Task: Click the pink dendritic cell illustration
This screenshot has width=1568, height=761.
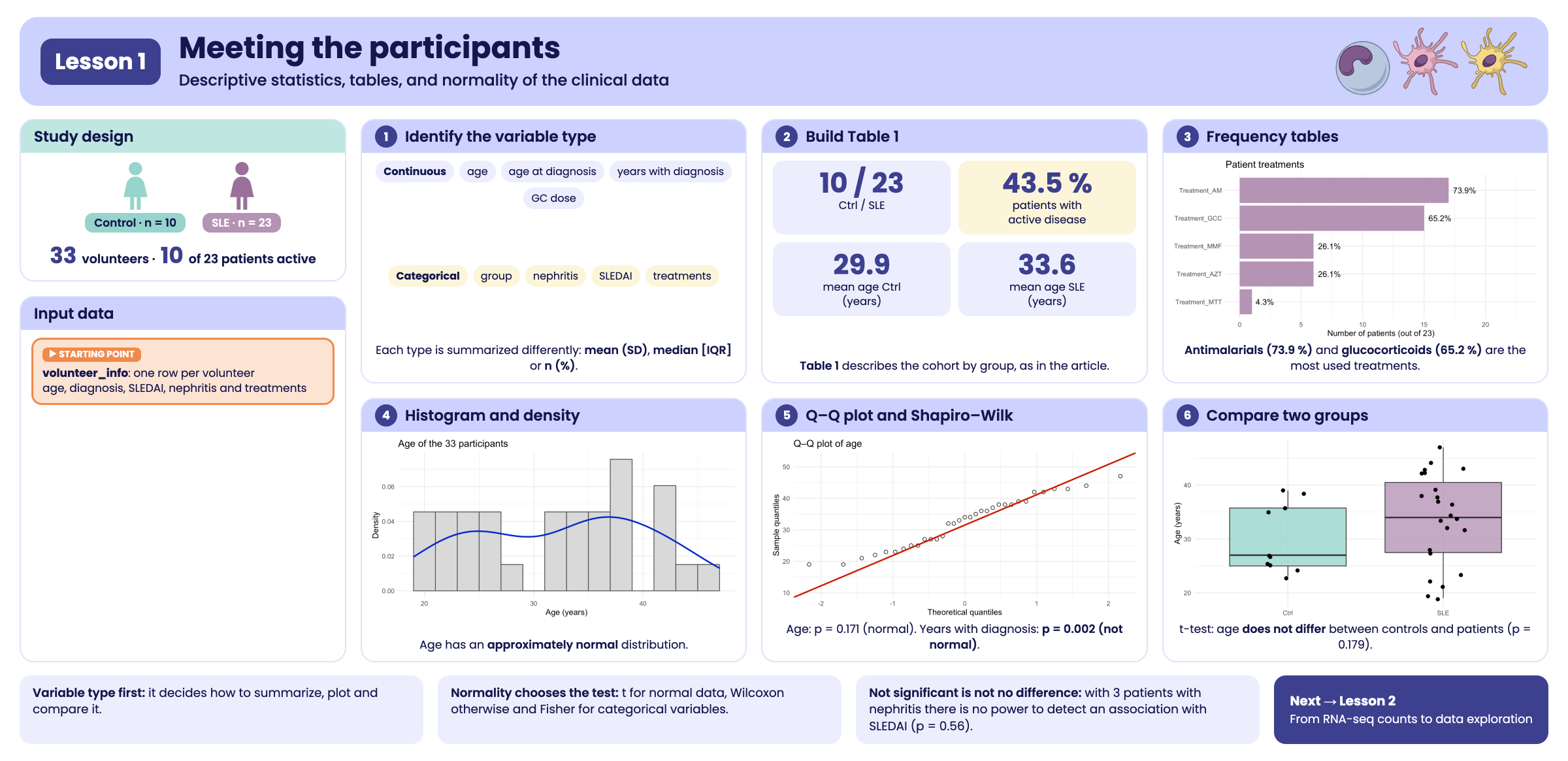Action: tap(1425, 61)
